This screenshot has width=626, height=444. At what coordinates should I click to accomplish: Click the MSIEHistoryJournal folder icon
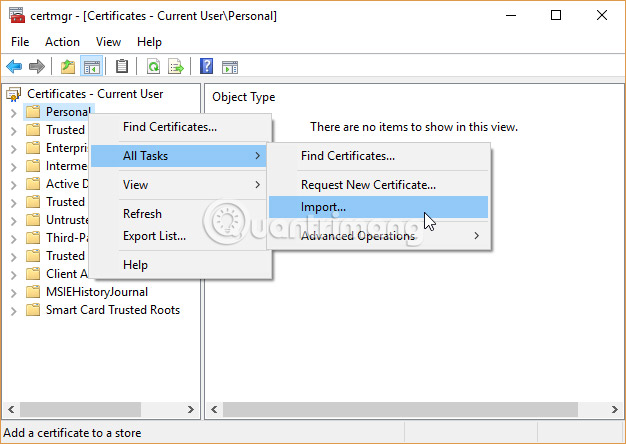coord(33,292)
